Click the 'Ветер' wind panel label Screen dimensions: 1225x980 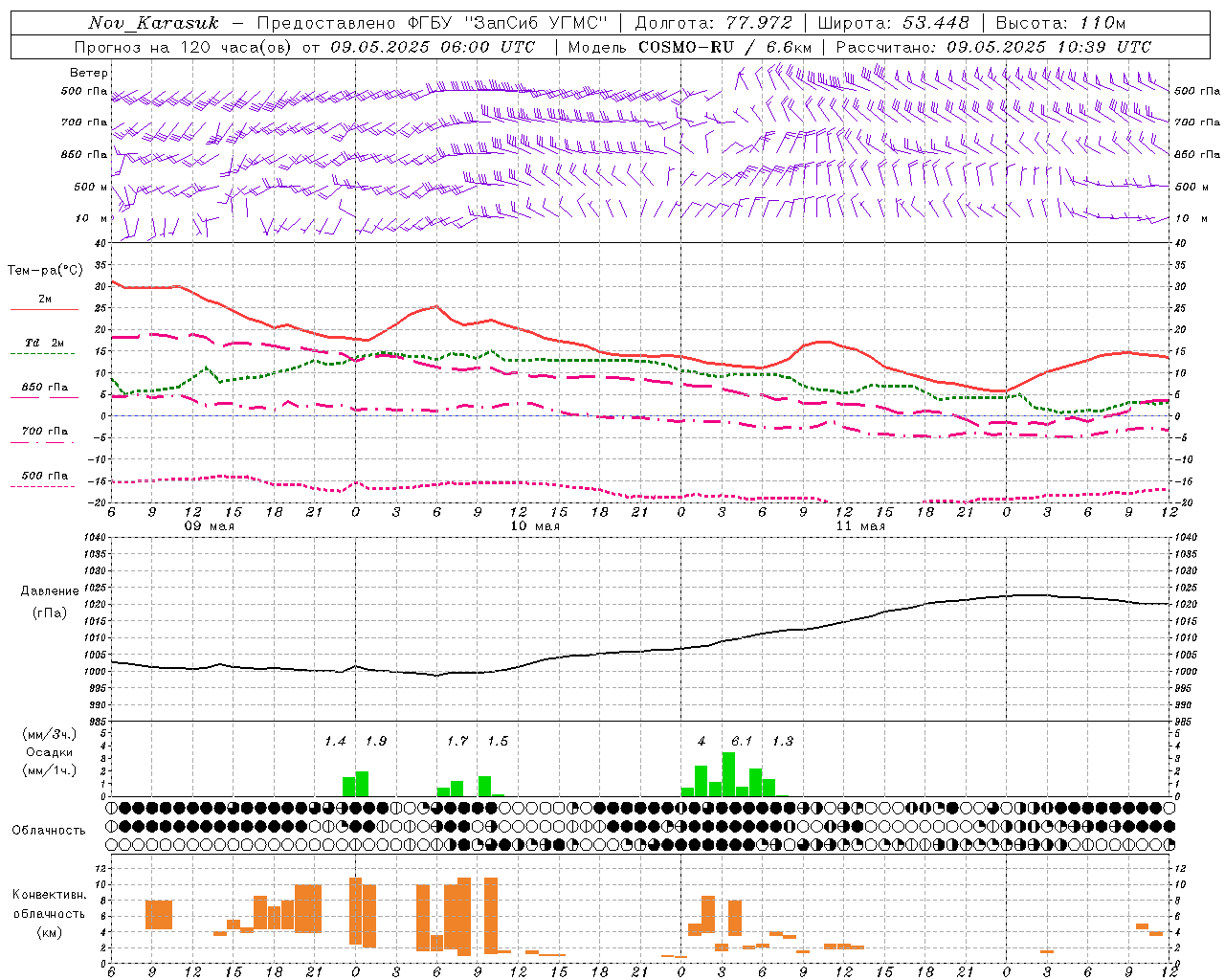coord(88,73)
